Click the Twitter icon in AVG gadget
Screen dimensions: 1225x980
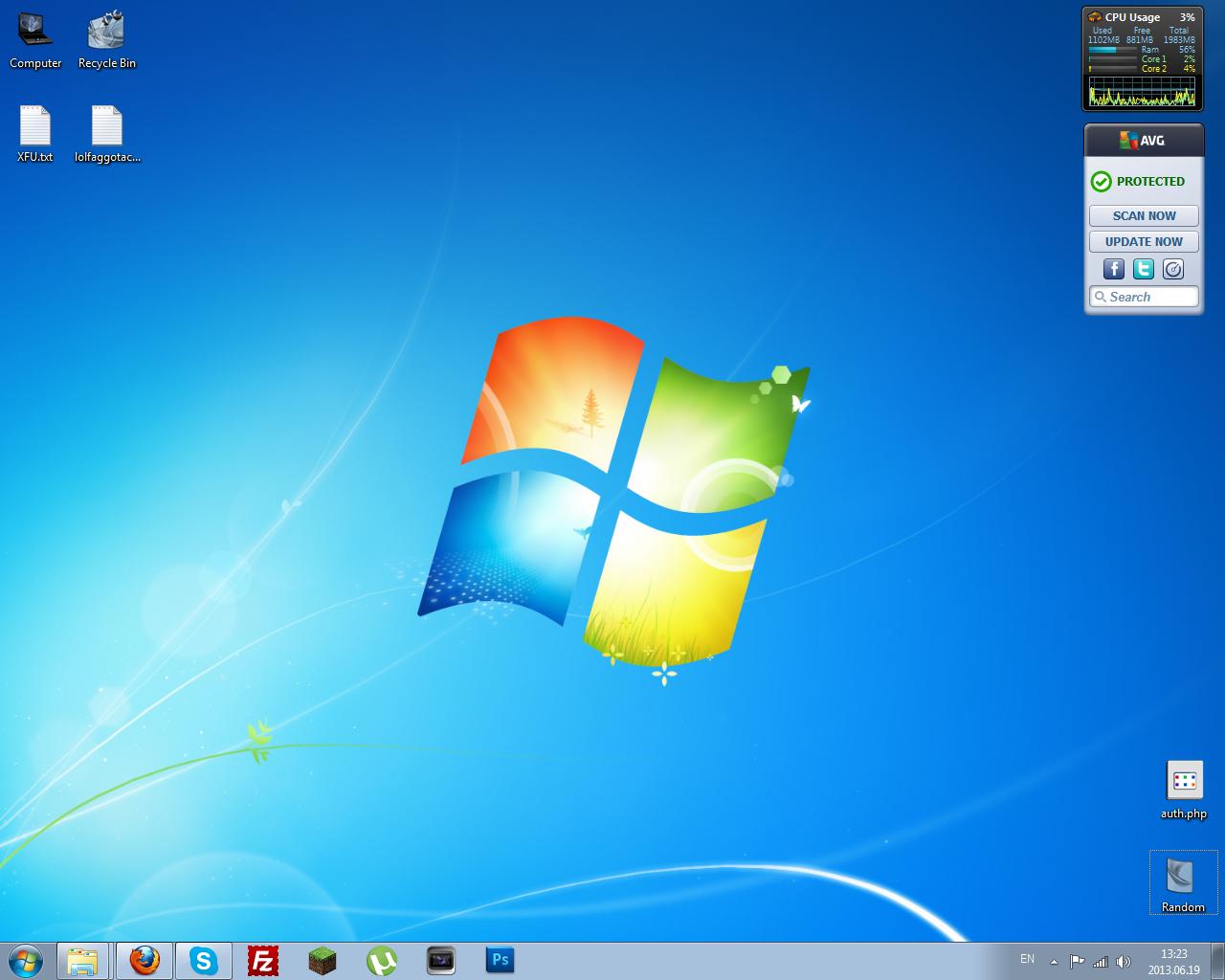1144,269
